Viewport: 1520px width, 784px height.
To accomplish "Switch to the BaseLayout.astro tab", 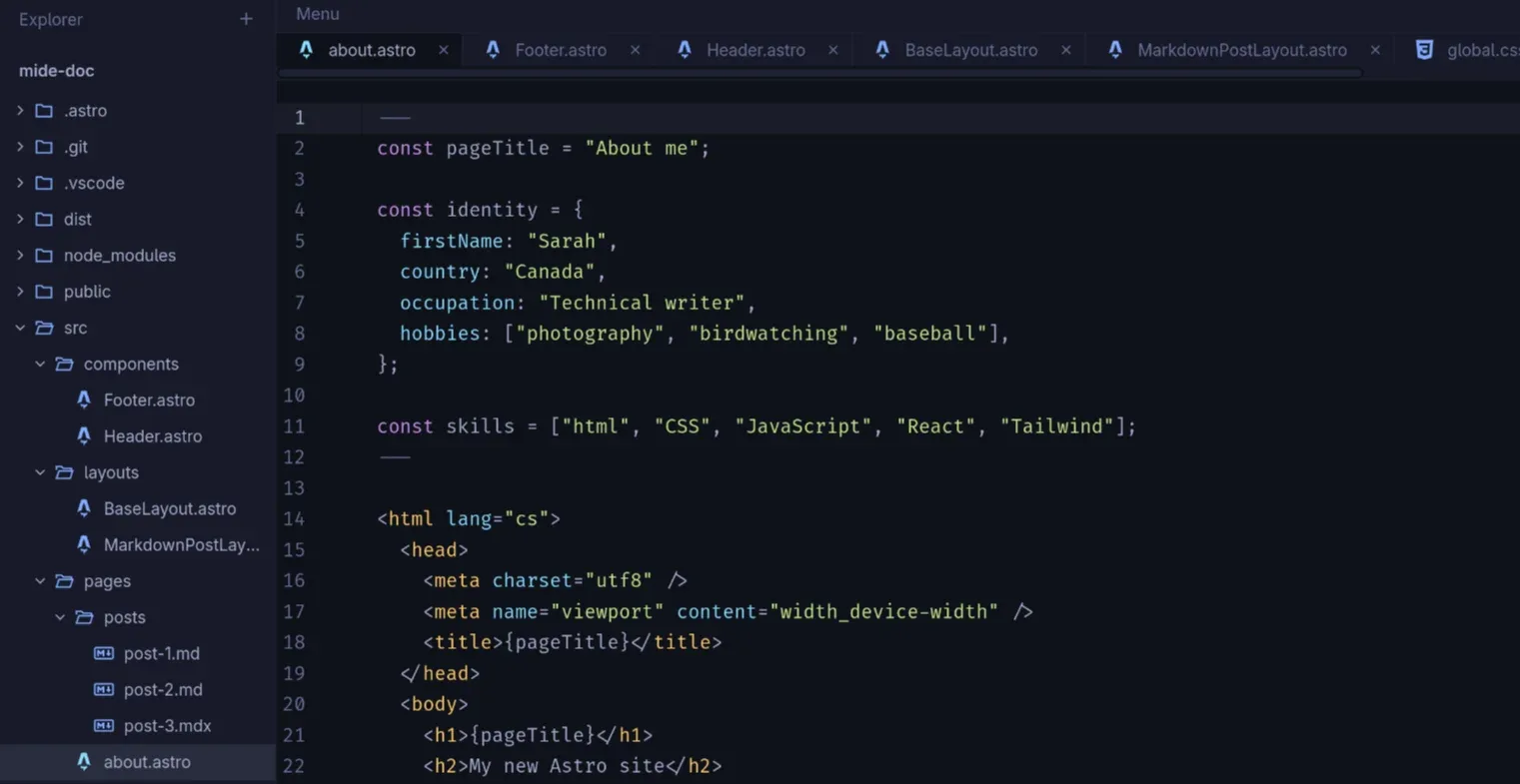I will pyautogui.click(x=971, y=50).
